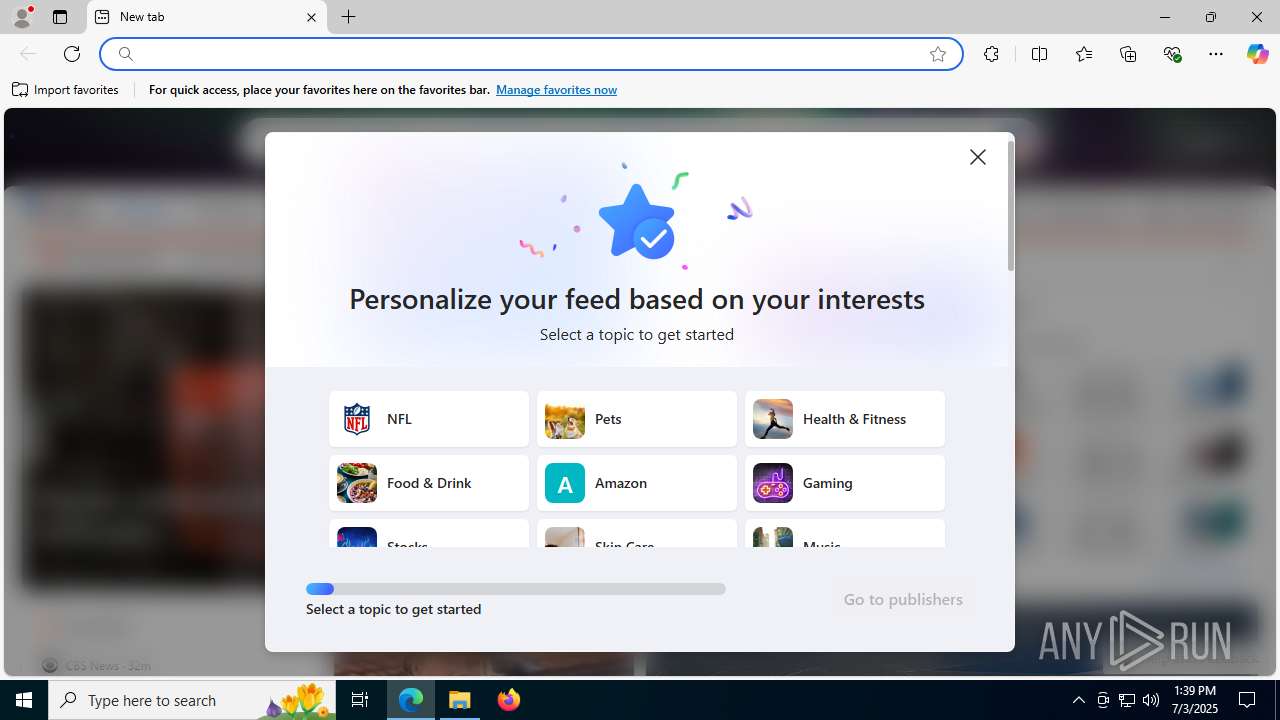The width and height of the screenshot is (1280, 720).
Task: Click the topic selection progress bar
Action: point(516,589)
